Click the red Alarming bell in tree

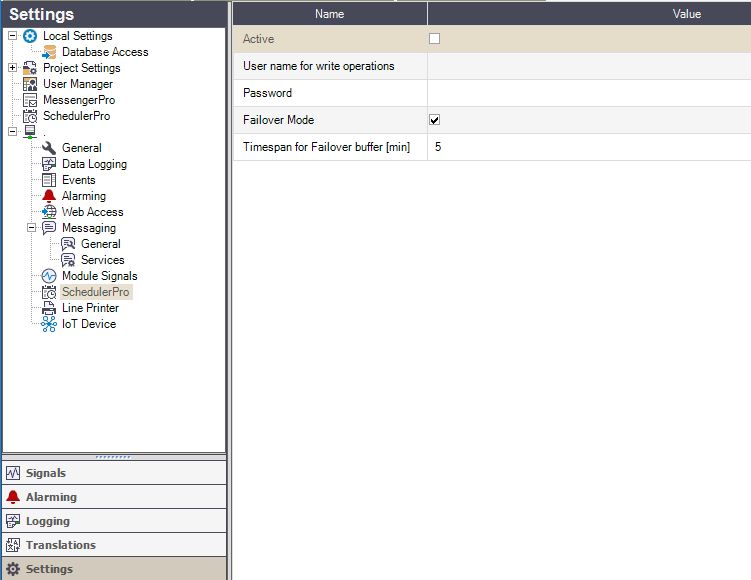pos(49,196)
